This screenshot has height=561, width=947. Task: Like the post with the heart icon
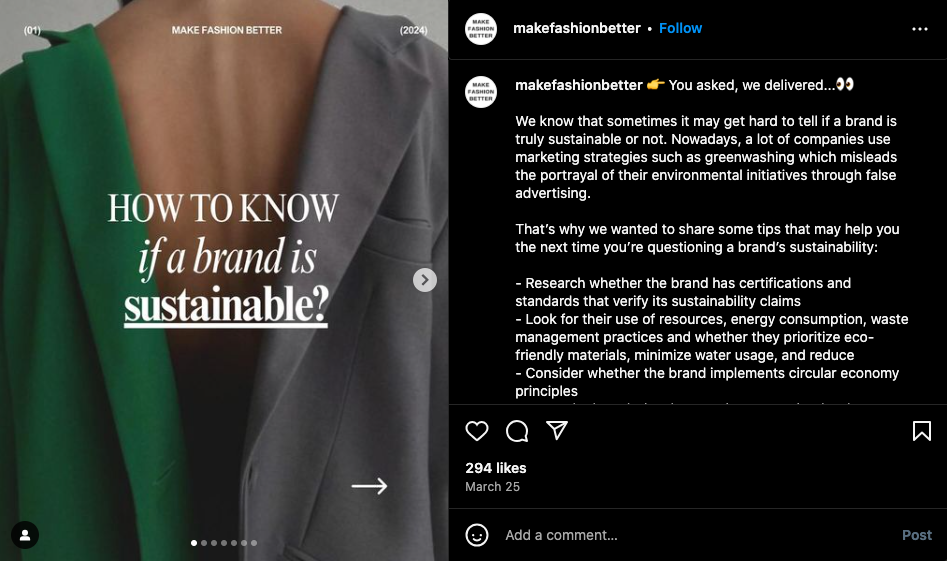coord(477,431)
